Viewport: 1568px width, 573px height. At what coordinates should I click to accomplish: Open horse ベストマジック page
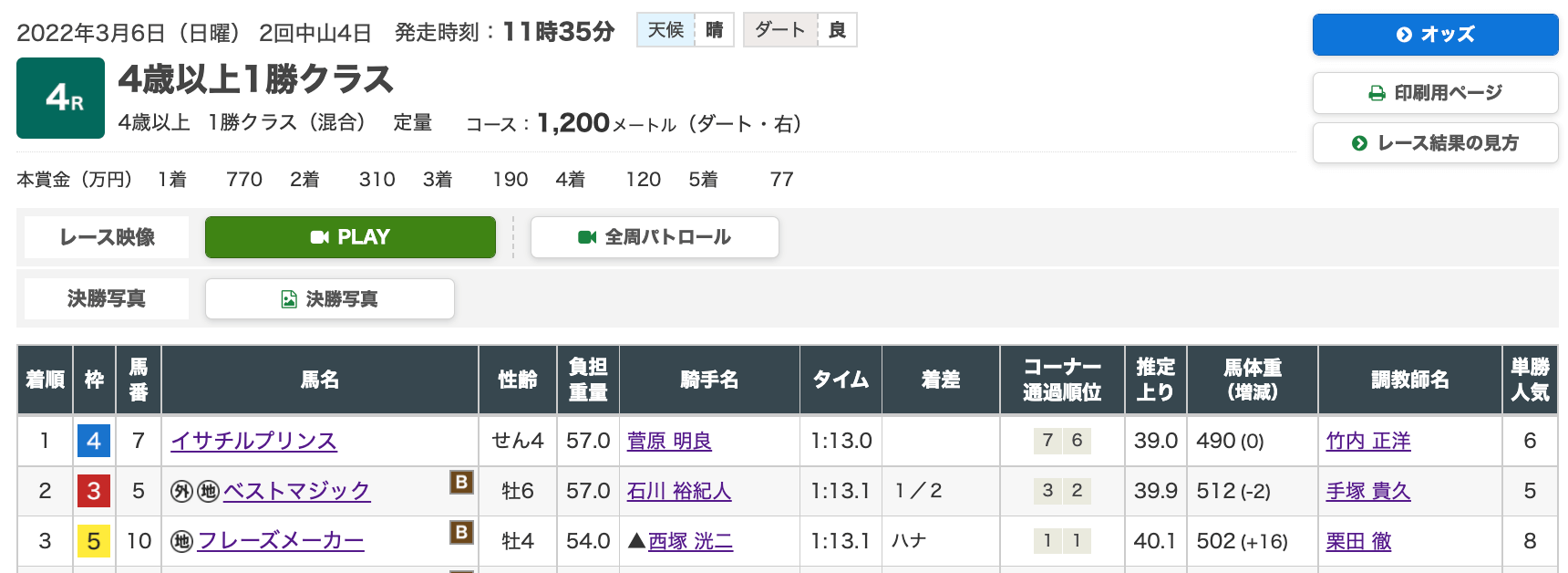[296, 492]
